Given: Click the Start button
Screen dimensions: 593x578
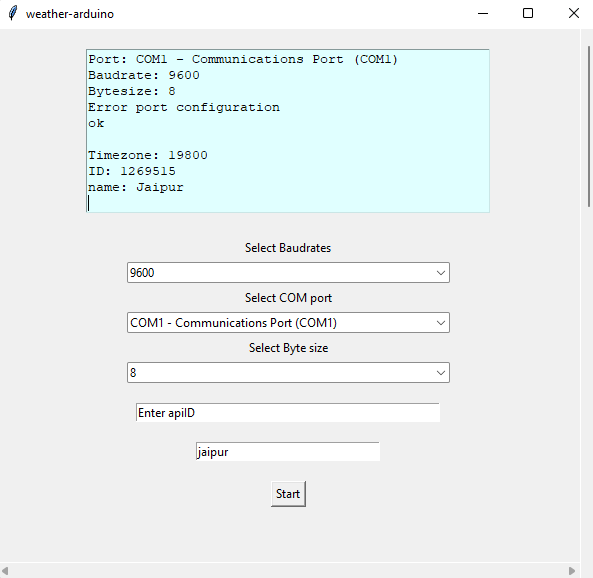Looking at the screenshot, I should (288, 494).
